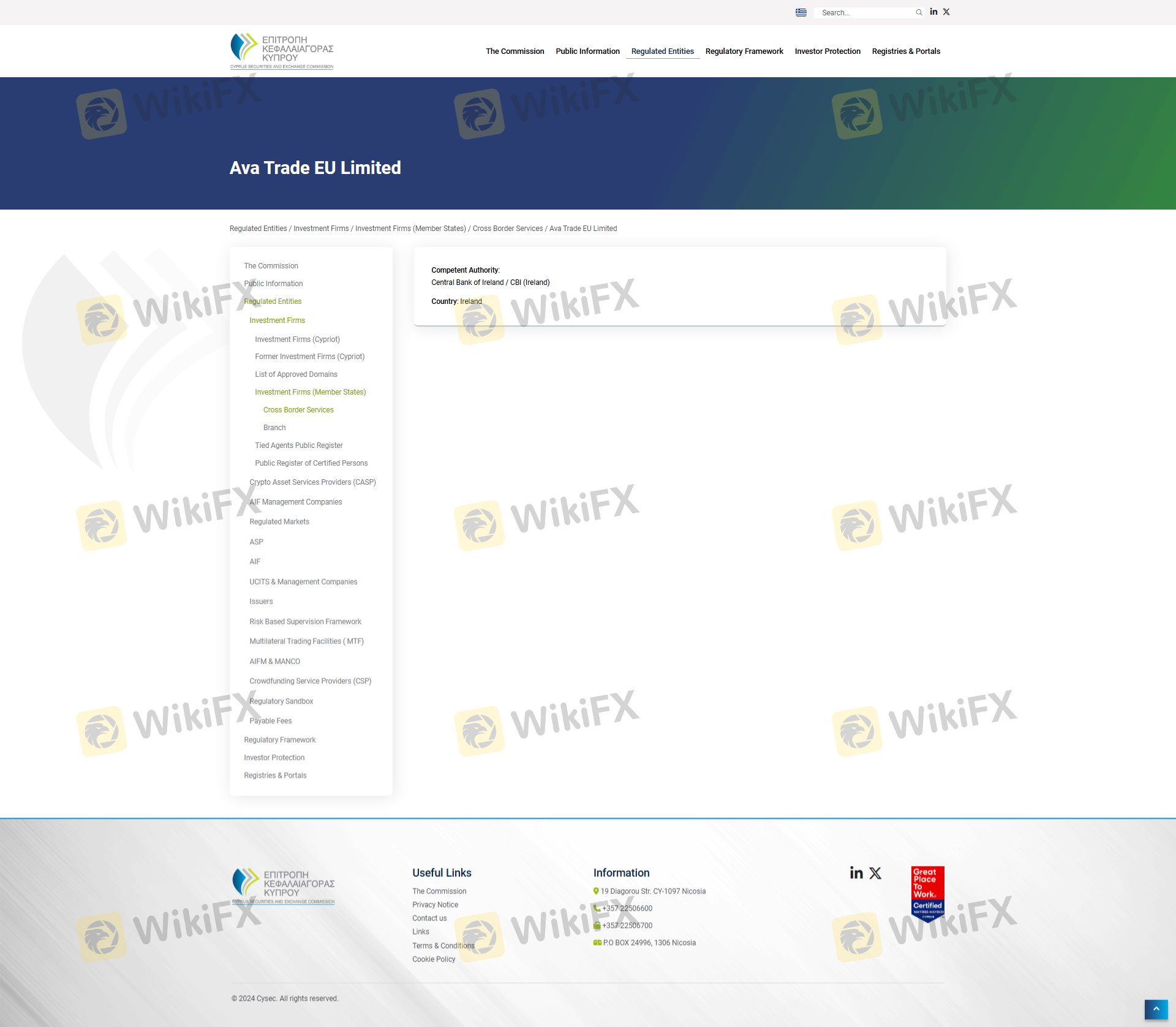Open LinkedIn icon in top bar
1176x1027 pixels.
(x=933, y=12)
